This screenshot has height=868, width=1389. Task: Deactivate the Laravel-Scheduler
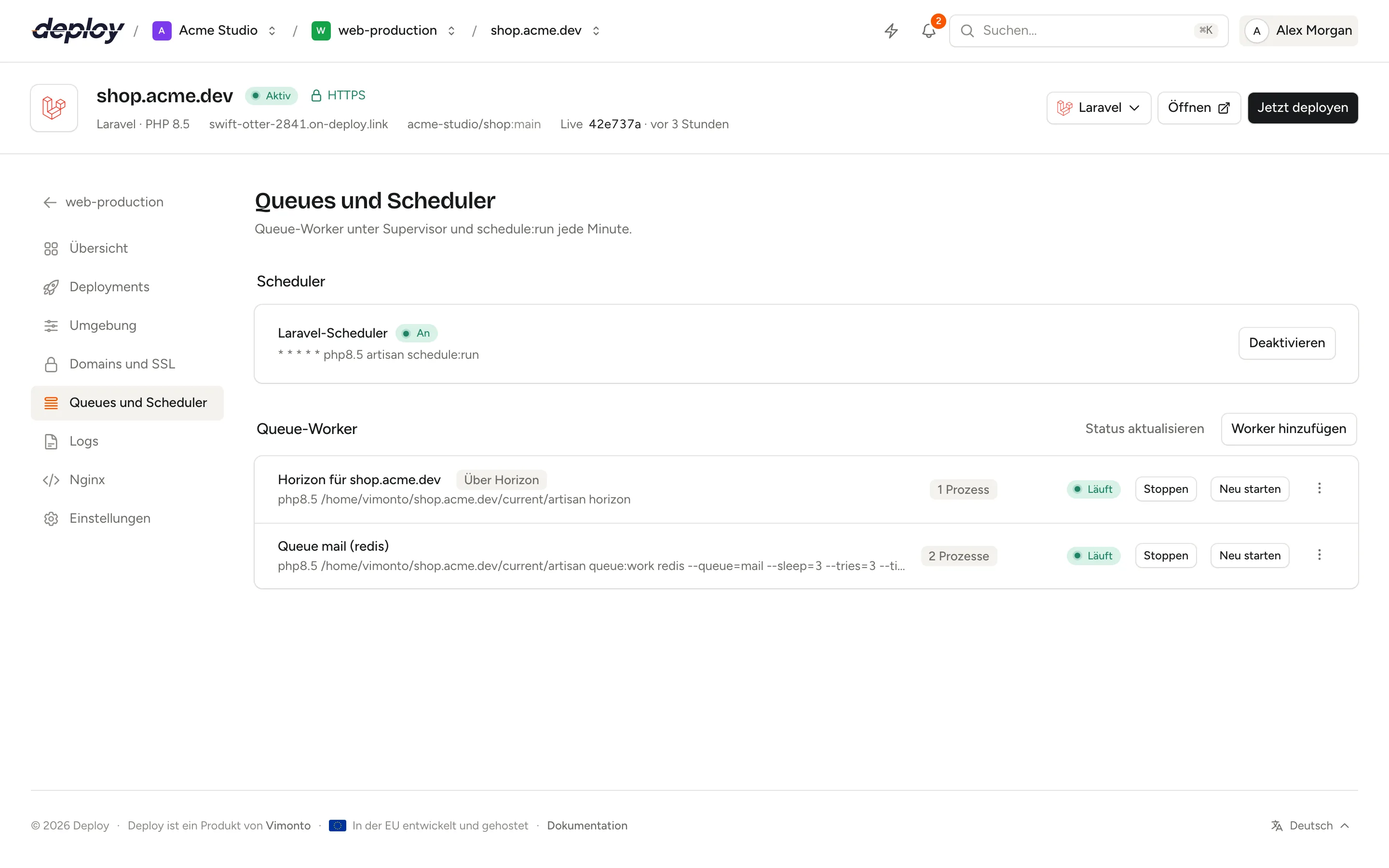pyautogui.click(x=1287, y=343)
